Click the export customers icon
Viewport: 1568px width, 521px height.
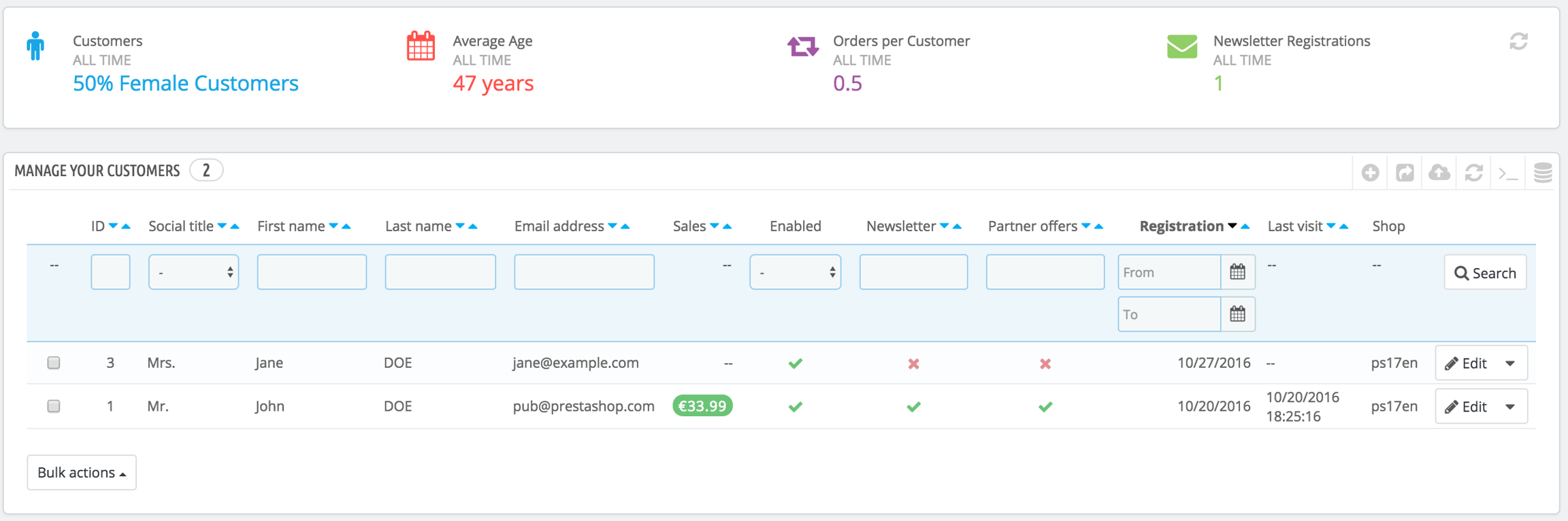(1405, 173)
